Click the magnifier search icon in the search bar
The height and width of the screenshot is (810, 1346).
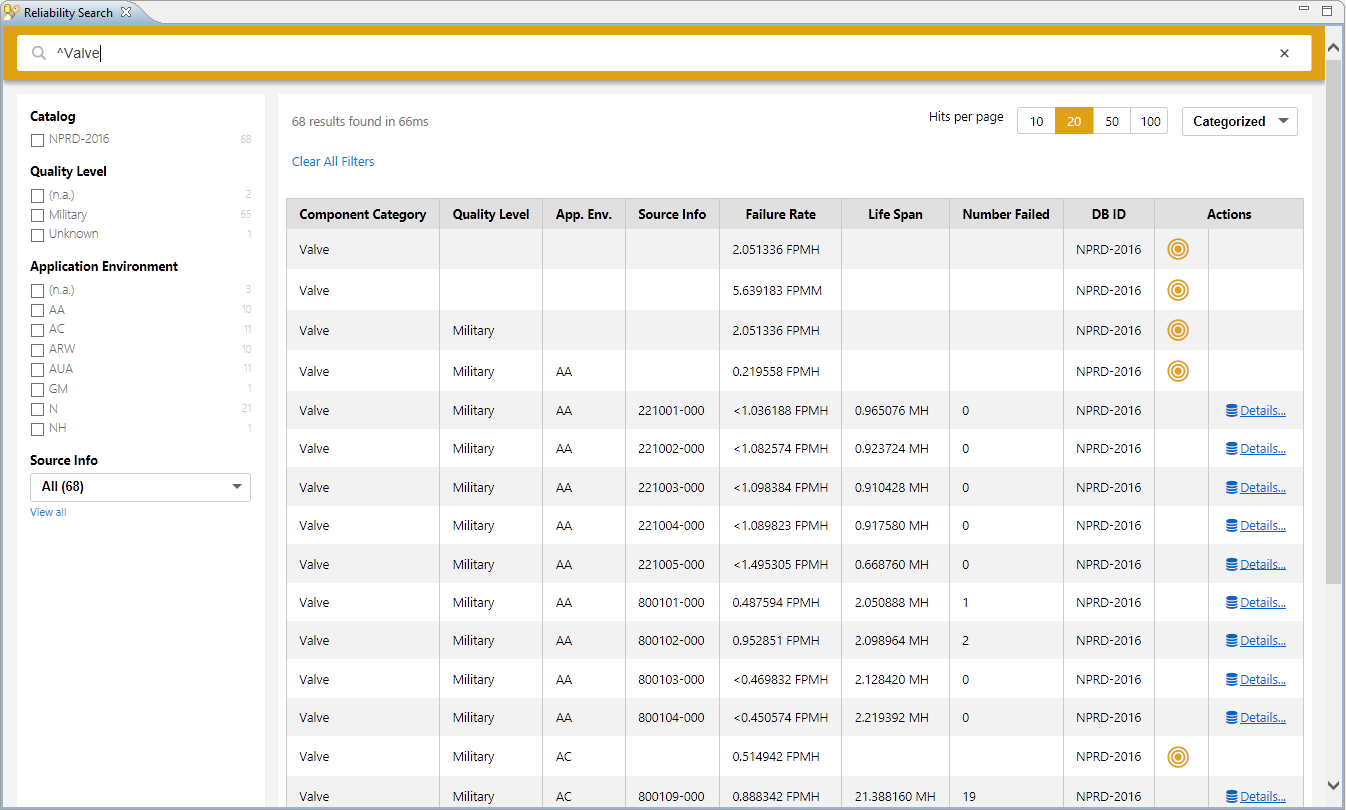[x=39, y=54]
